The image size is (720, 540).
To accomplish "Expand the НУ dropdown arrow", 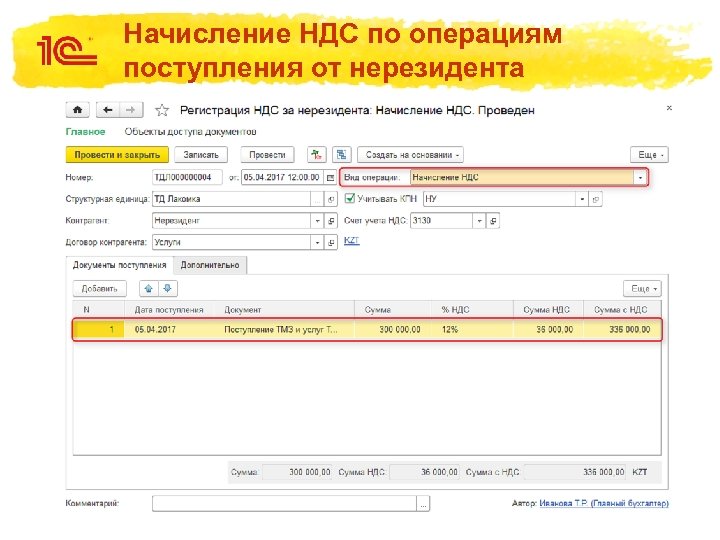I will 582,199.
